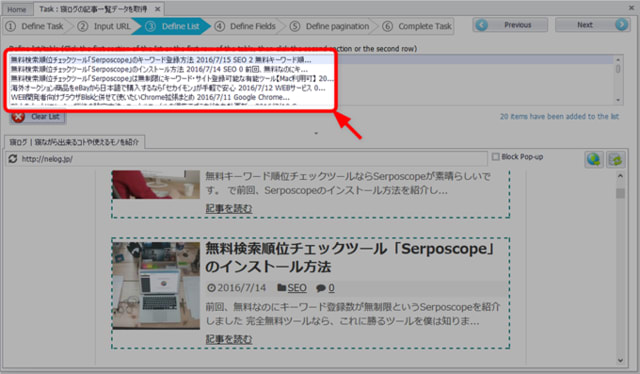The image size is (640, 374).
Task: Click the browser pane scroll-up arrow
Action: point(620,176)
